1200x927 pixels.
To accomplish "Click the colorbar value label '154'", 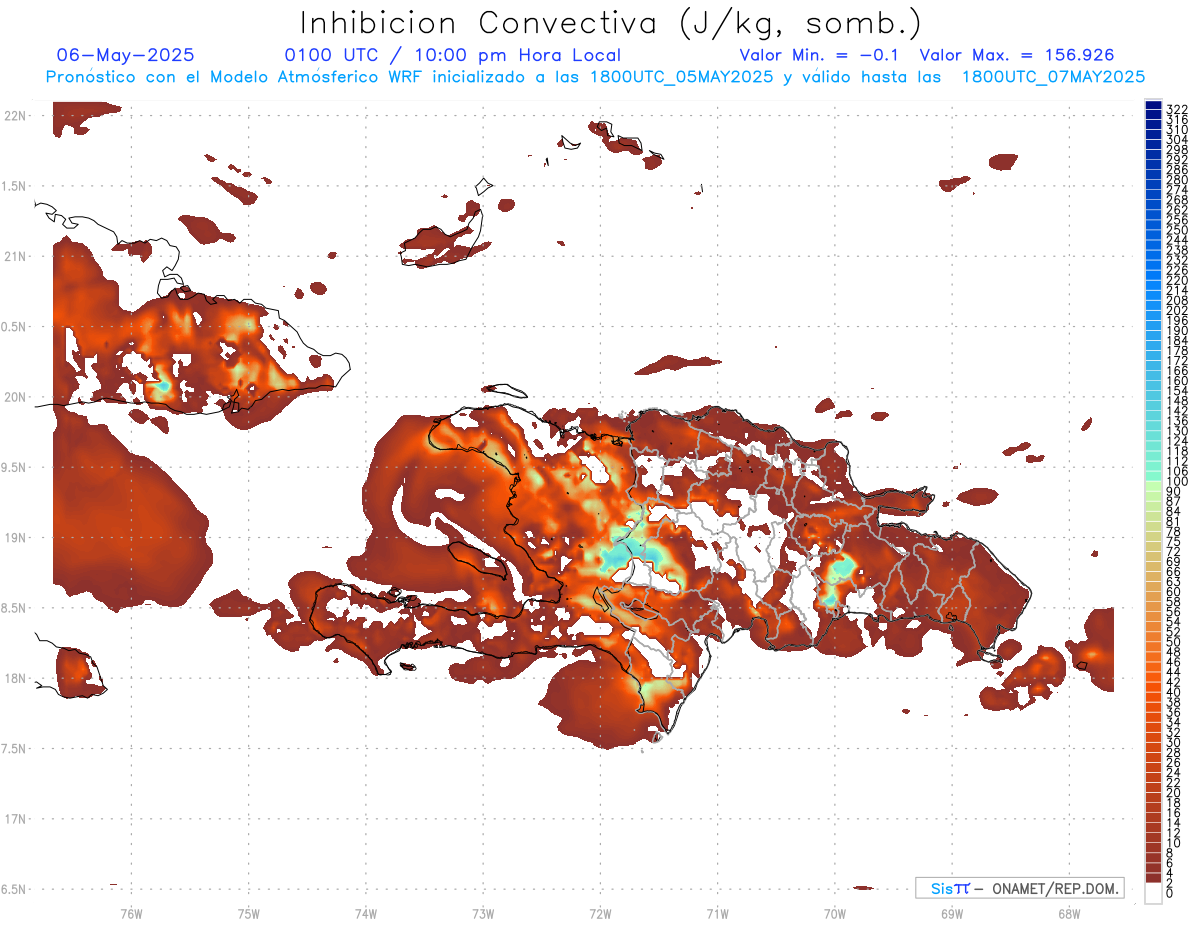I will pos(1177,391).
